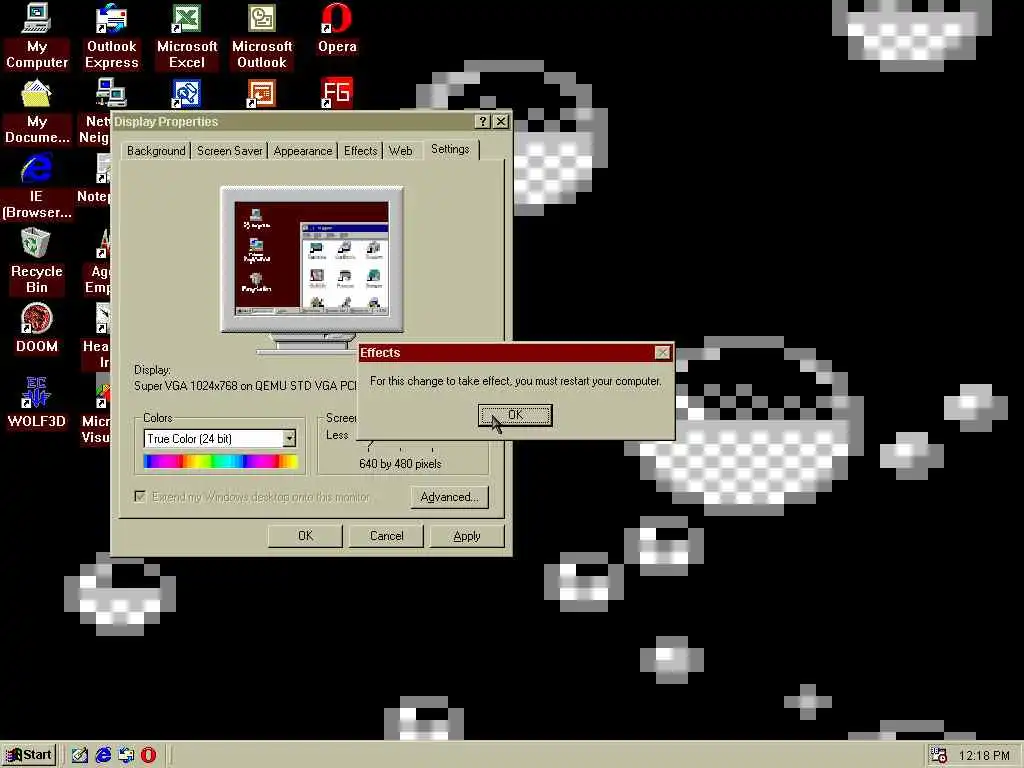Viewport: 1024px width, 768px height.
Task: Click the help question mark in Display Properties
Action: pos(482,121)
